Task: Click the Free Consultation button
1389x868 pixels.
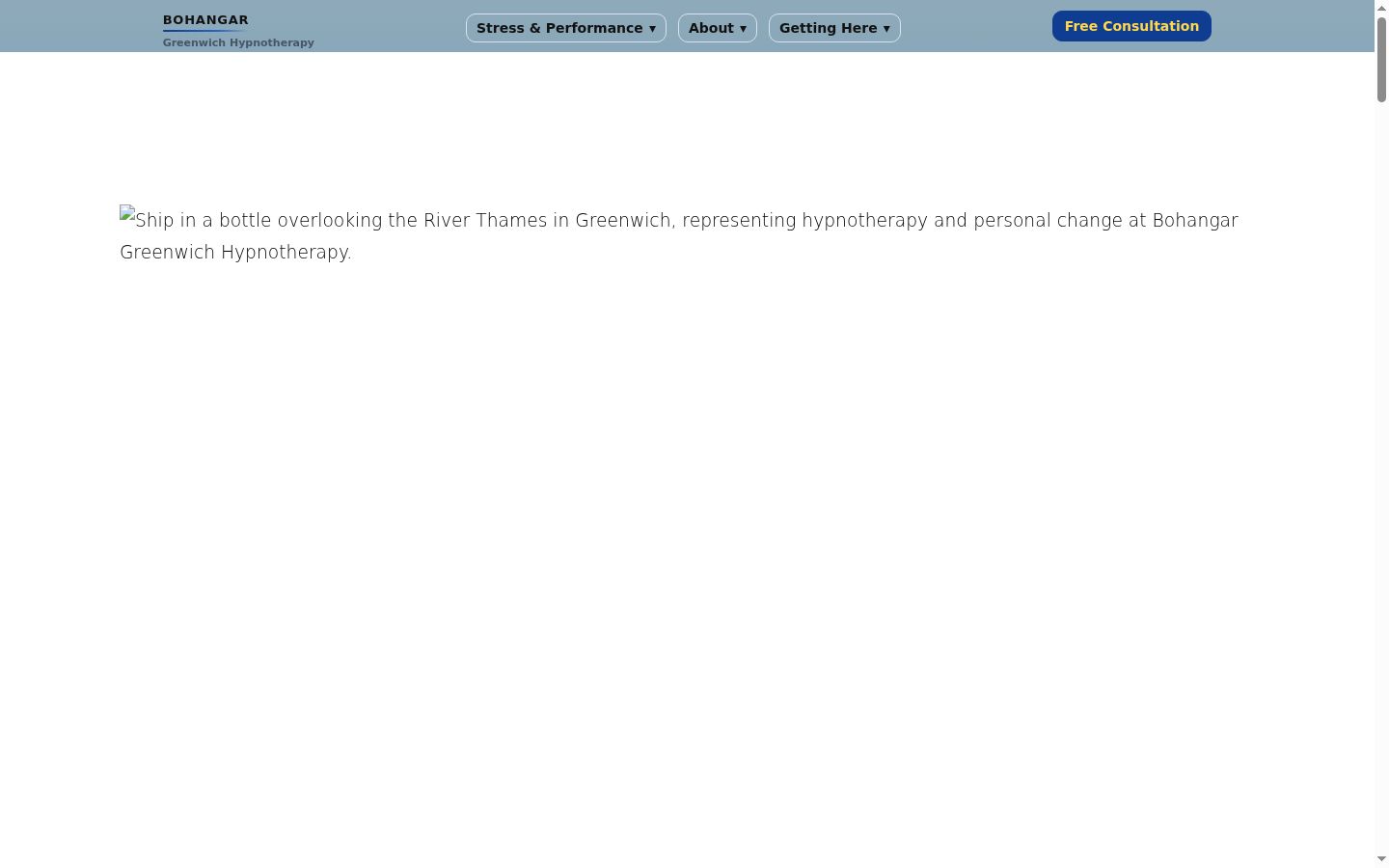Action: tap(1131, 26)
